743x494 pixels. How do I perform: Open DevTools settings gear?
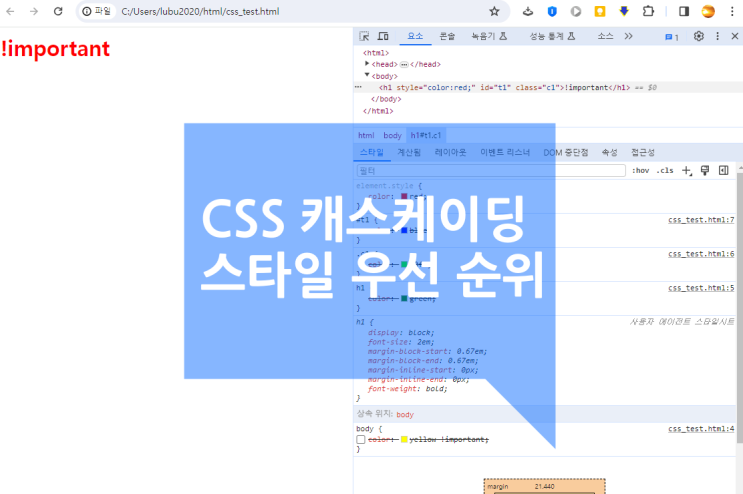[698, 36]
